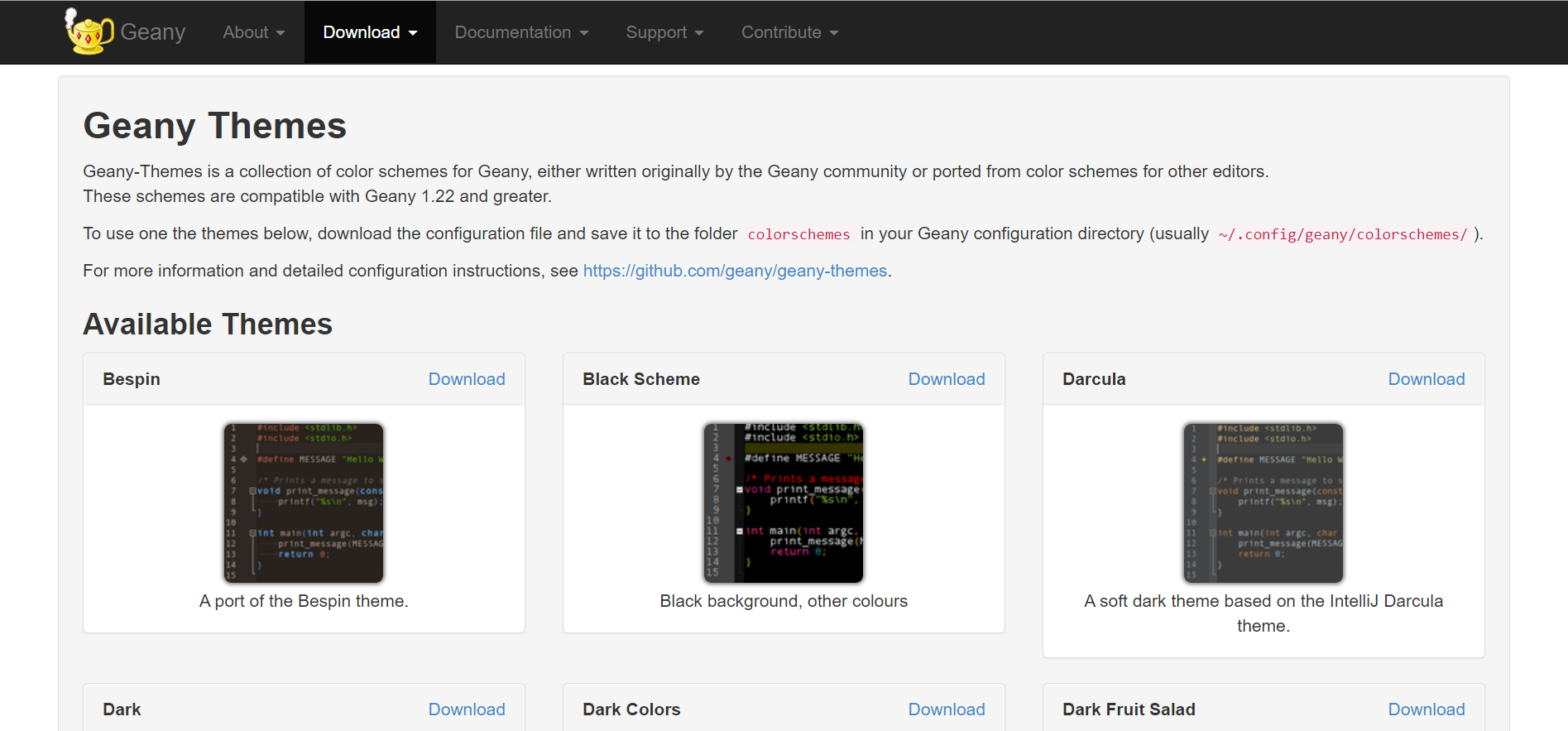Click the Geany brand name link
The width and height of the screenshot is (1568, 731).
coord(153,32)
